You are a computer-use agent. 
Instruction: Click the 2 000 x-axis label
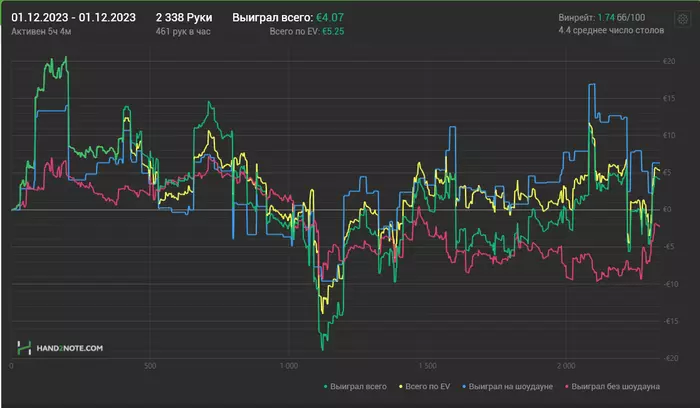point(566,366)
